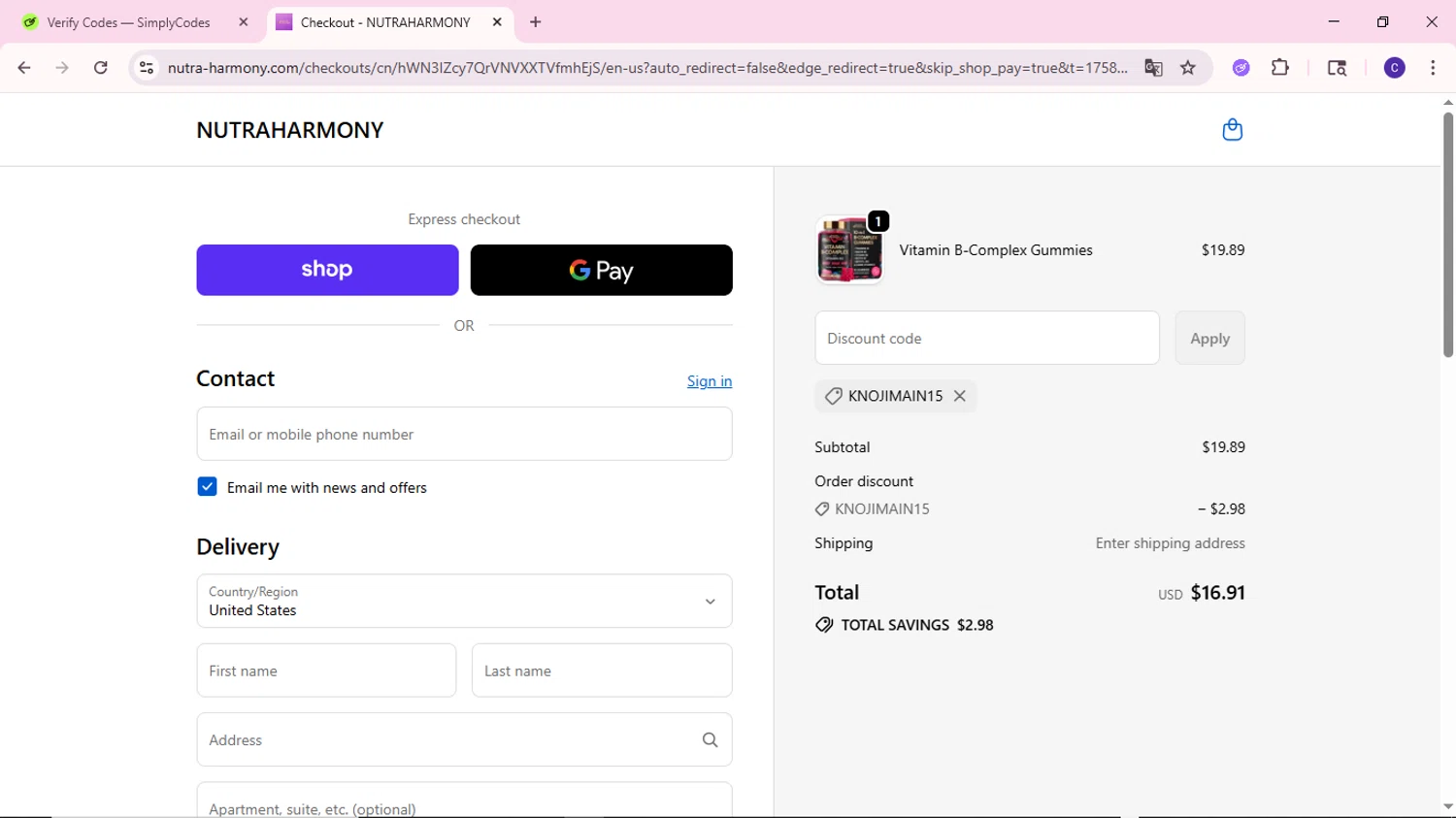This screenshot has width=1456, height=818.
Task: Focus the Discount code field
Action: click(x=987, y=338)
